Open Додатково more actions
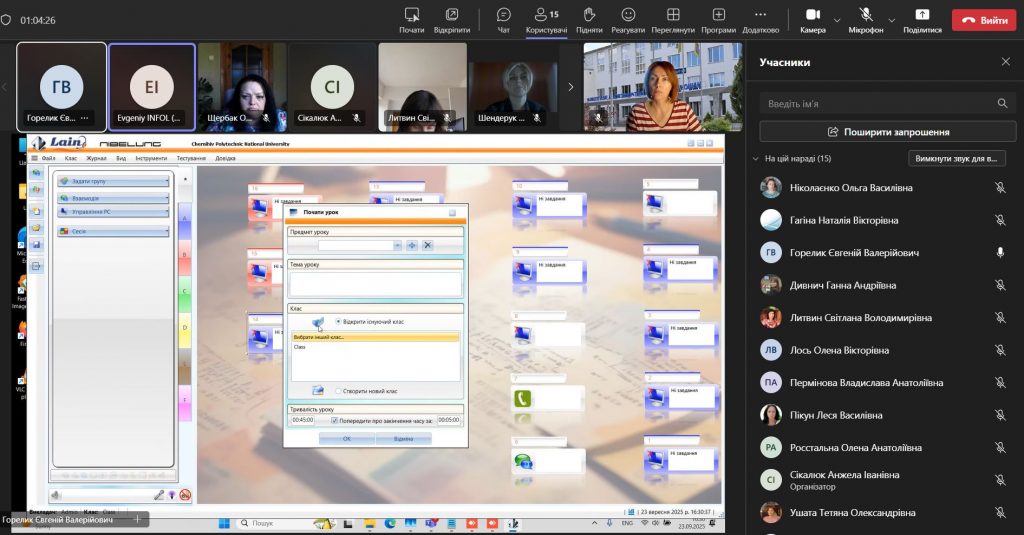This screenshot has width=1024, height=535. pyautogui.click(x=760, y=20)
